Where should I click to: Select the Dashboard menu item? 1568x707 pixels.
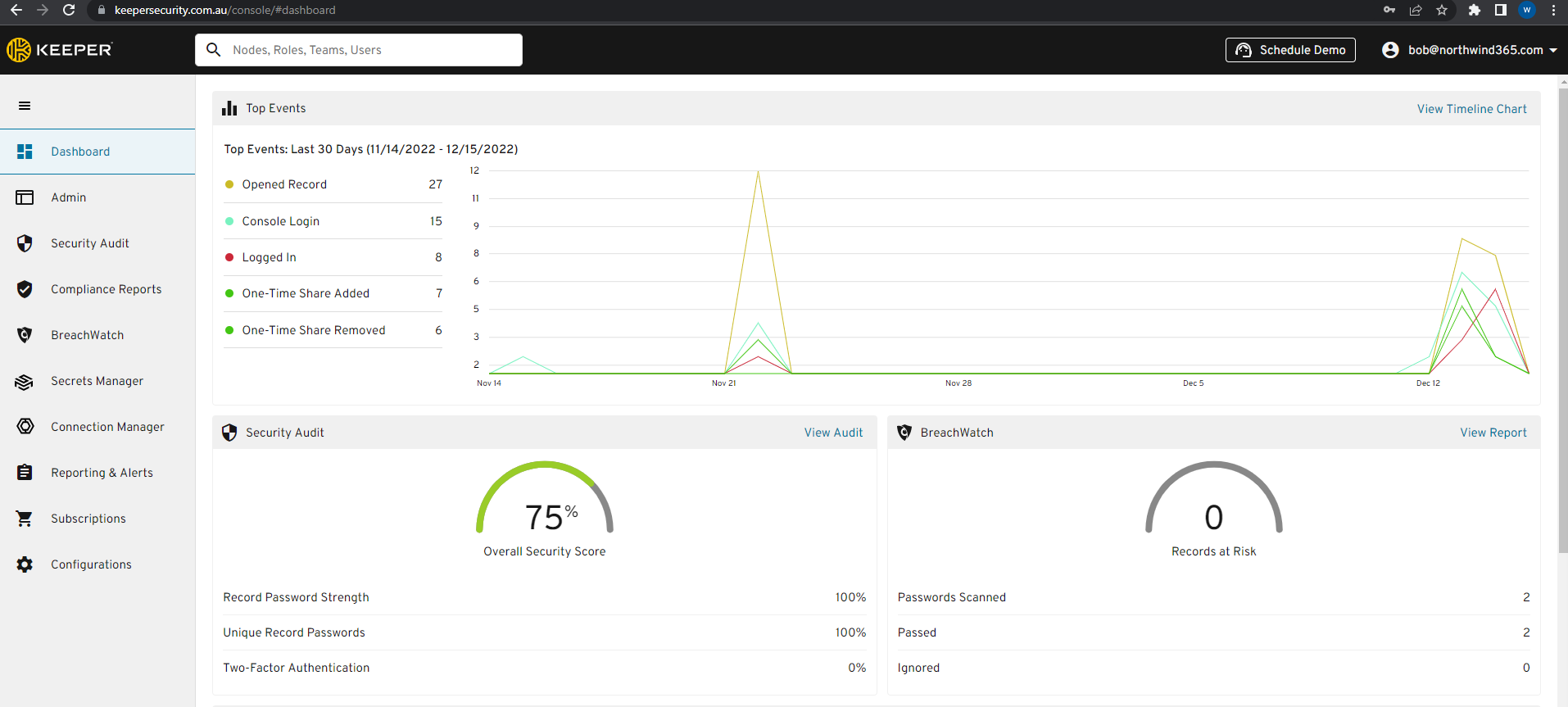[x=80, y=152]
